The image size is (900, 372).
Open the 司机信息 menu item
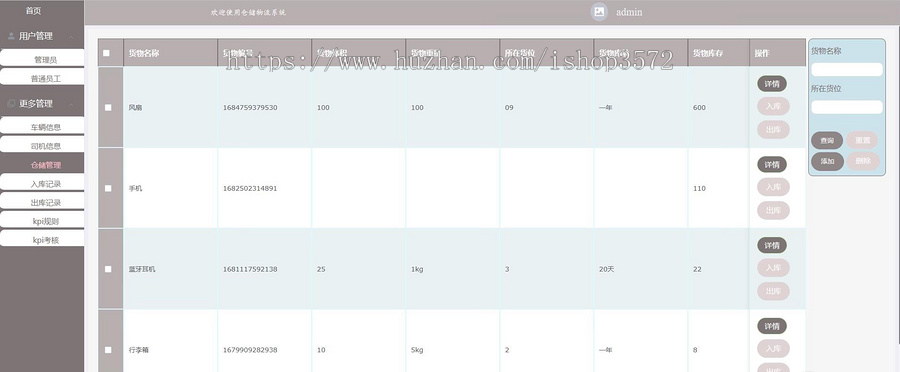(42, 145)
